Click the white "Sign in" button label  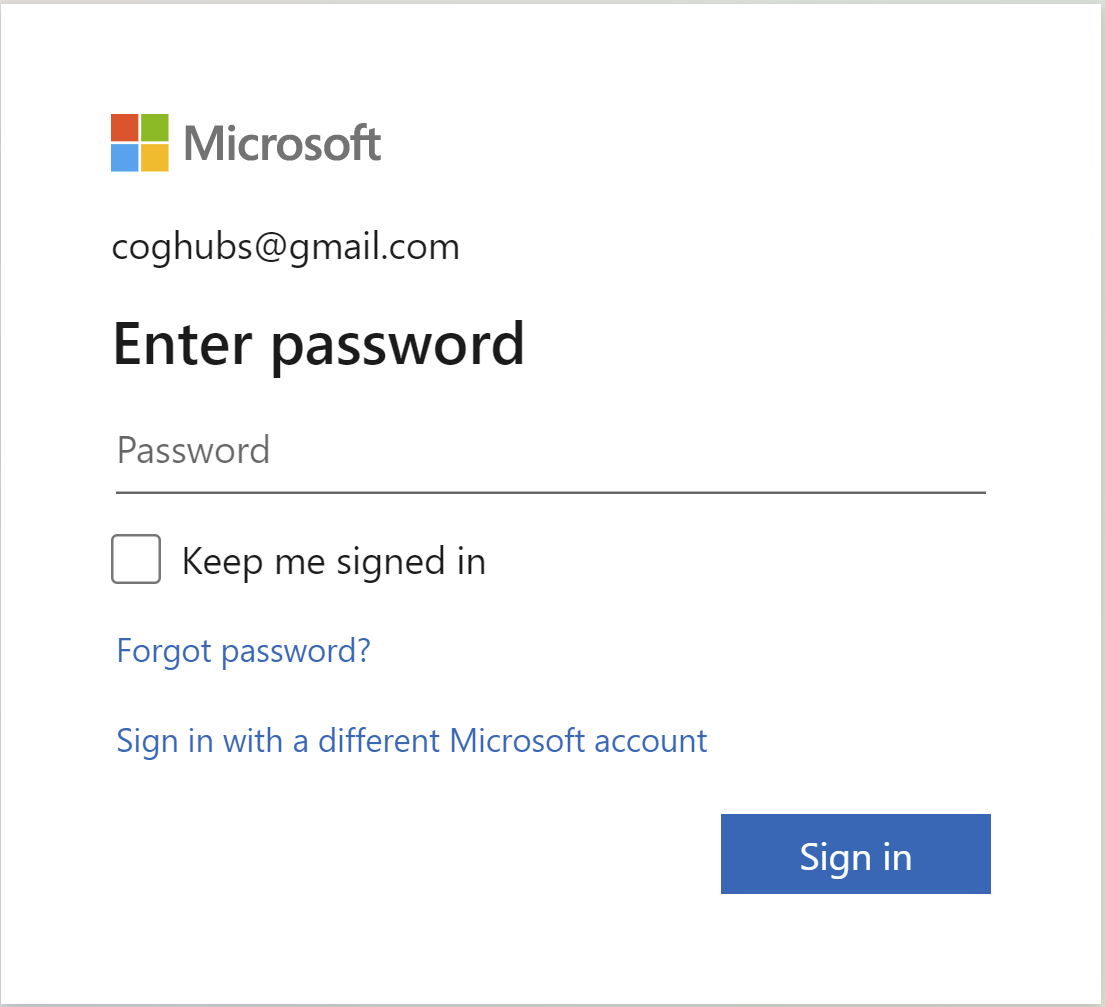(855, 857)
